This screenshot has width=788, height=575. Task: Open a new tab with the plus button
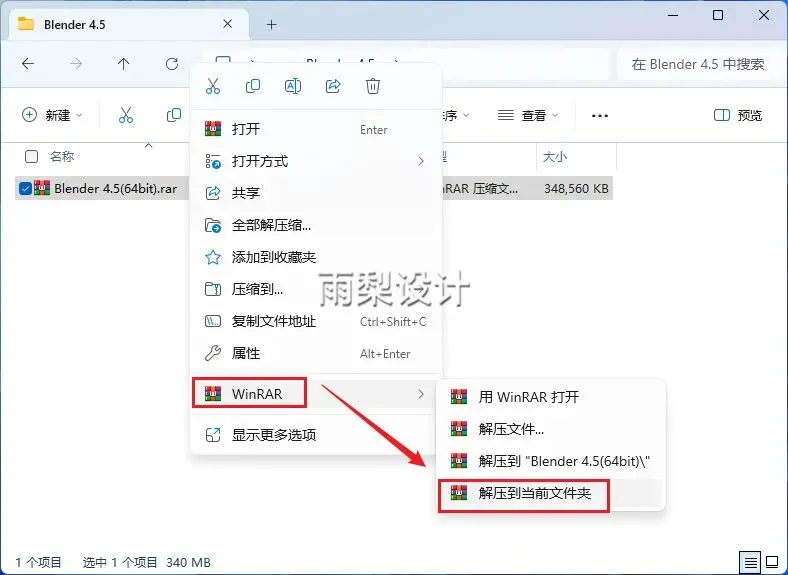coord(271,24)
